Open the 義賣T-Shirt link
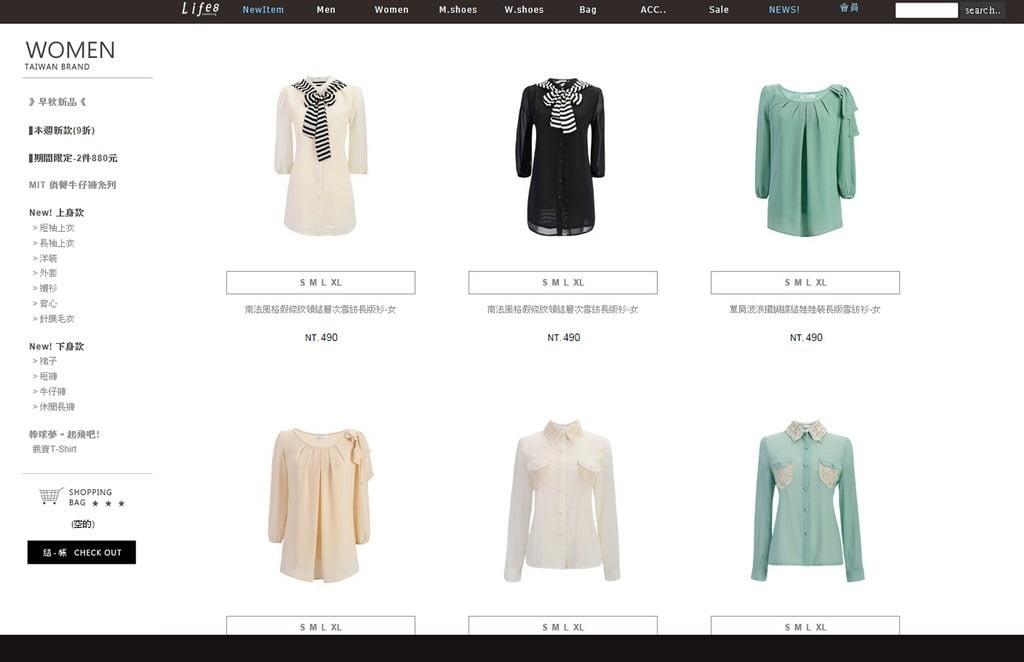This screenshot has height=662, width=1024. point(54,449)
